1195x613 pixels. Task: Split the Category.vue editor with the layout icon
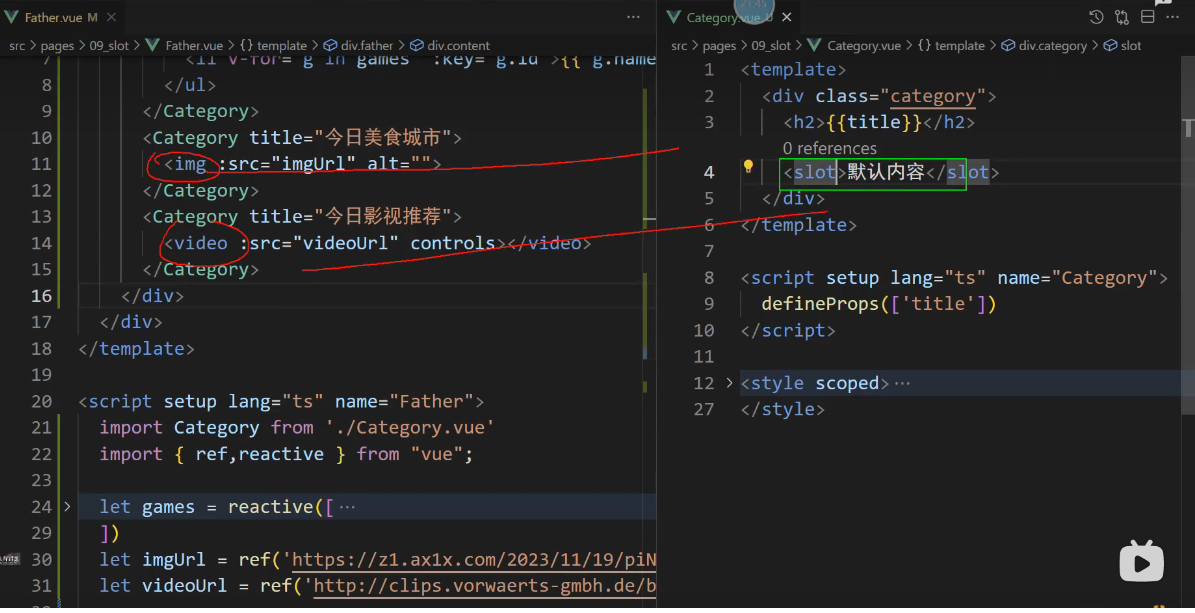click(x=1148, y=17)
